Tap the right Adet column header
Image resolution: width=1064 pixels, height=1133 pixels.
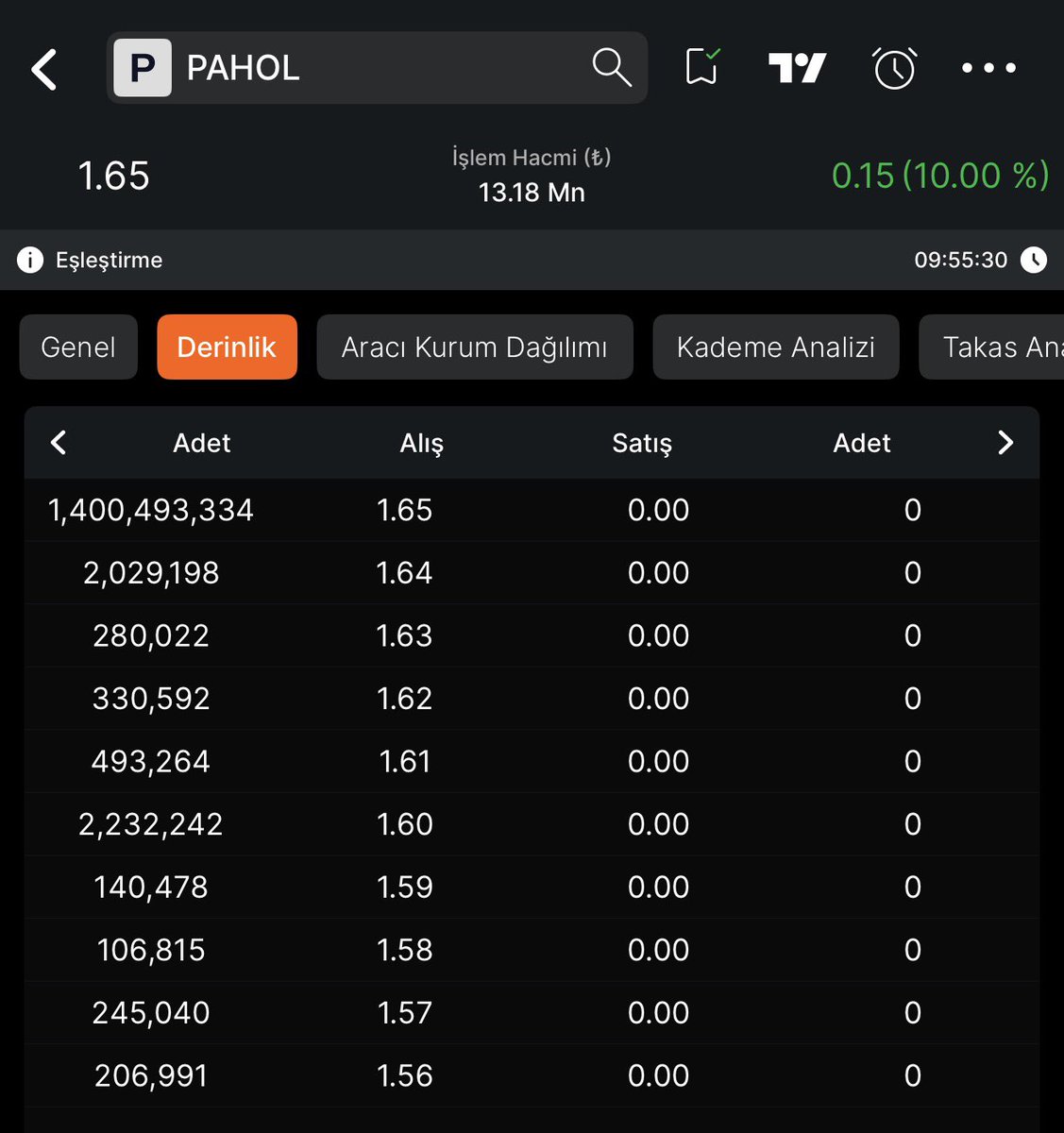point(862,443)
